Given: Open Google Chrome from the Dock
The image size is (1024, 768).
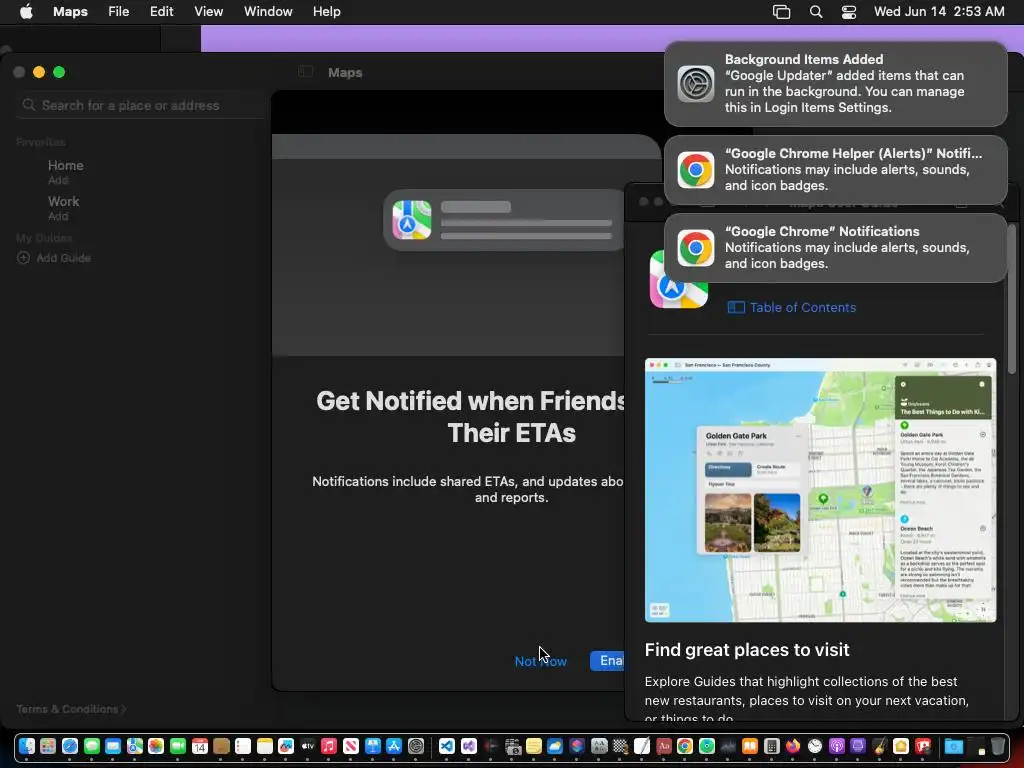Looking at the screenshot, I should 684,746.
